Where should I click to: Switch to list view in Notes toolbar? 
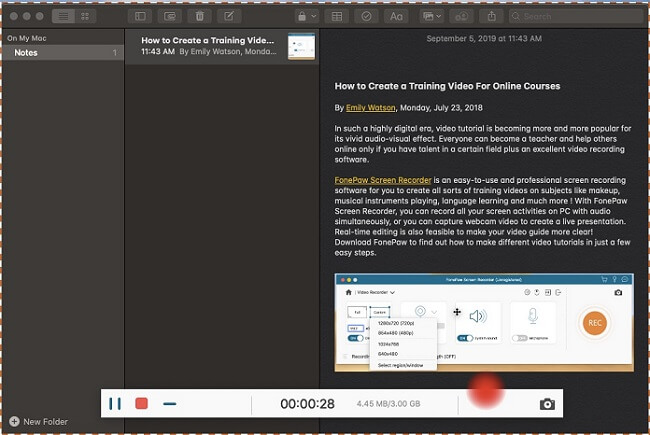63,16
